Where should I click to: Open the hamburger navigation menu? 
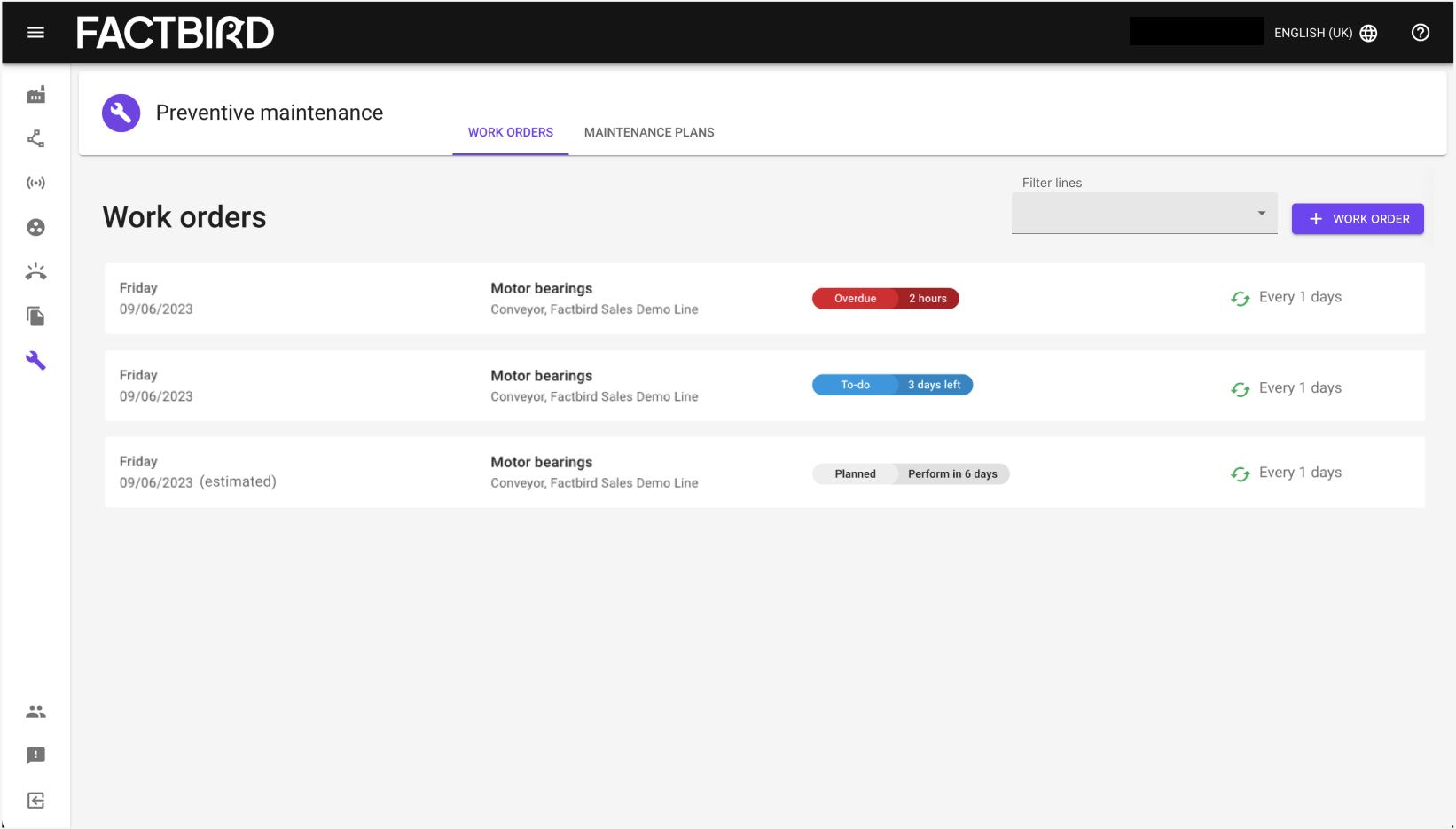click(35, 33)
